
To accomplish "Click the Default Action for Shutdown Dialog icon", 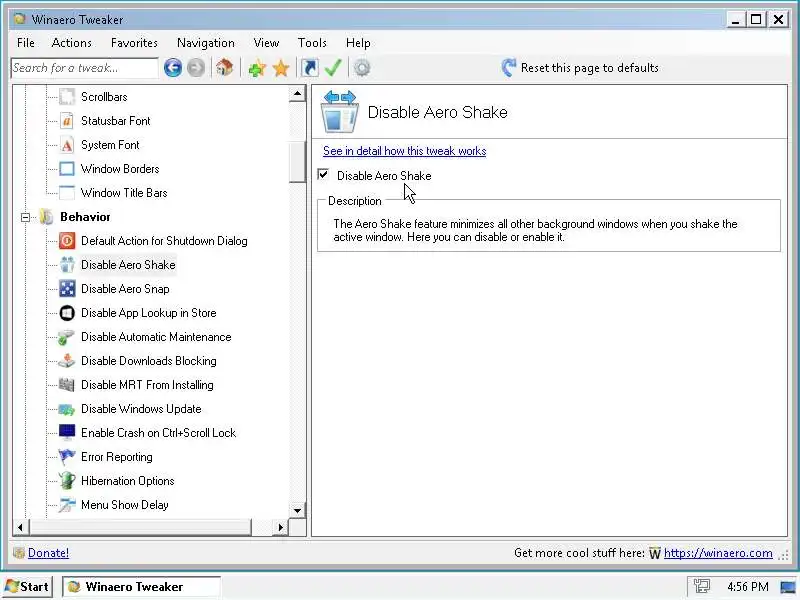I will [x=67, y=241].
